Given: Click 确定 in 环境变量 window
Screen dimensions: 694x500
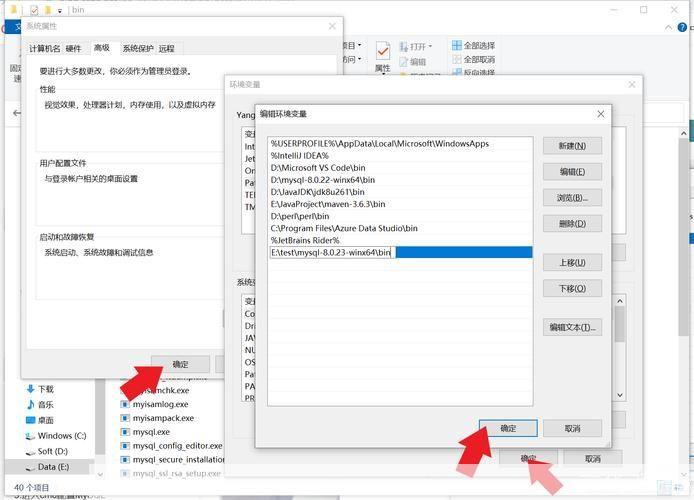Looking at the screenshot, I should coord(528,459).
